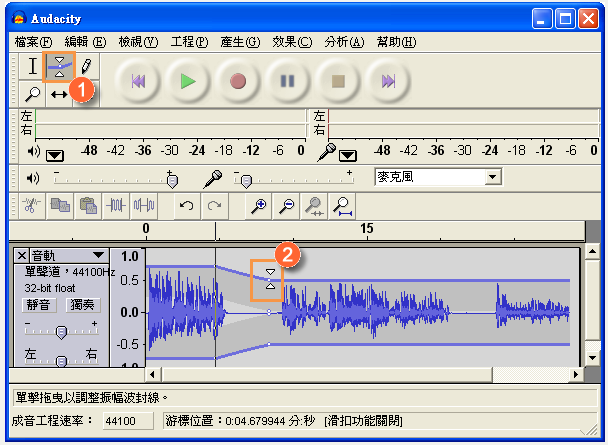Screen dimensions: 608x445
Task: Select the Time Shift arrows tool
Action: click(x=59, y=94)
